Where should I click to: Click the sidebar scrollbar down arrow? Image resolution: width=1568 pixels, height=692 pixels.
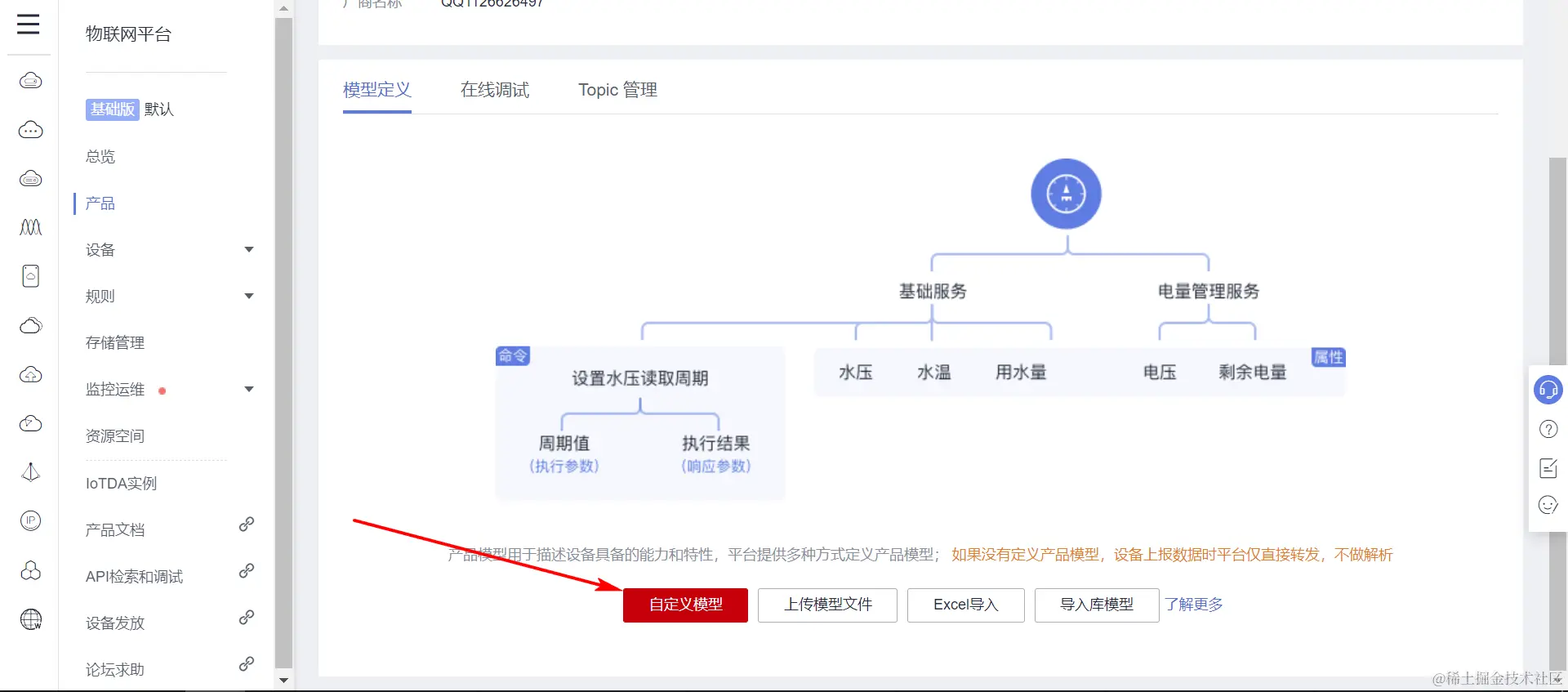coord(283,680)
